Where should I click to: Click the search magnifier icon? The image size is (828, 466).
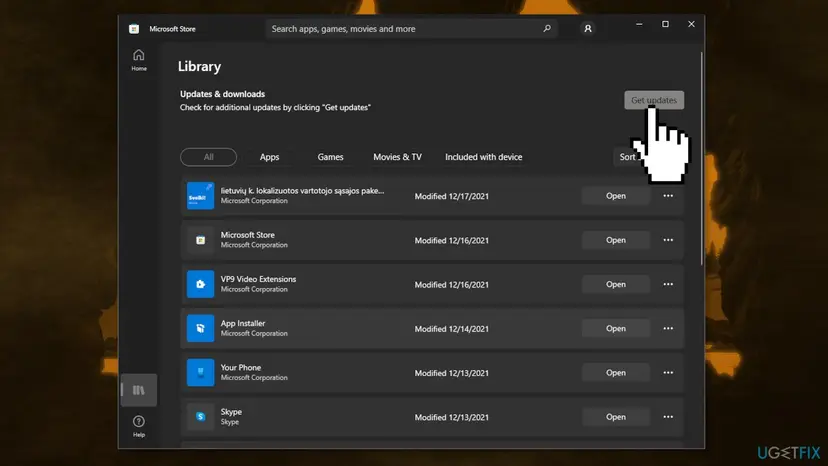coord(547,29)
